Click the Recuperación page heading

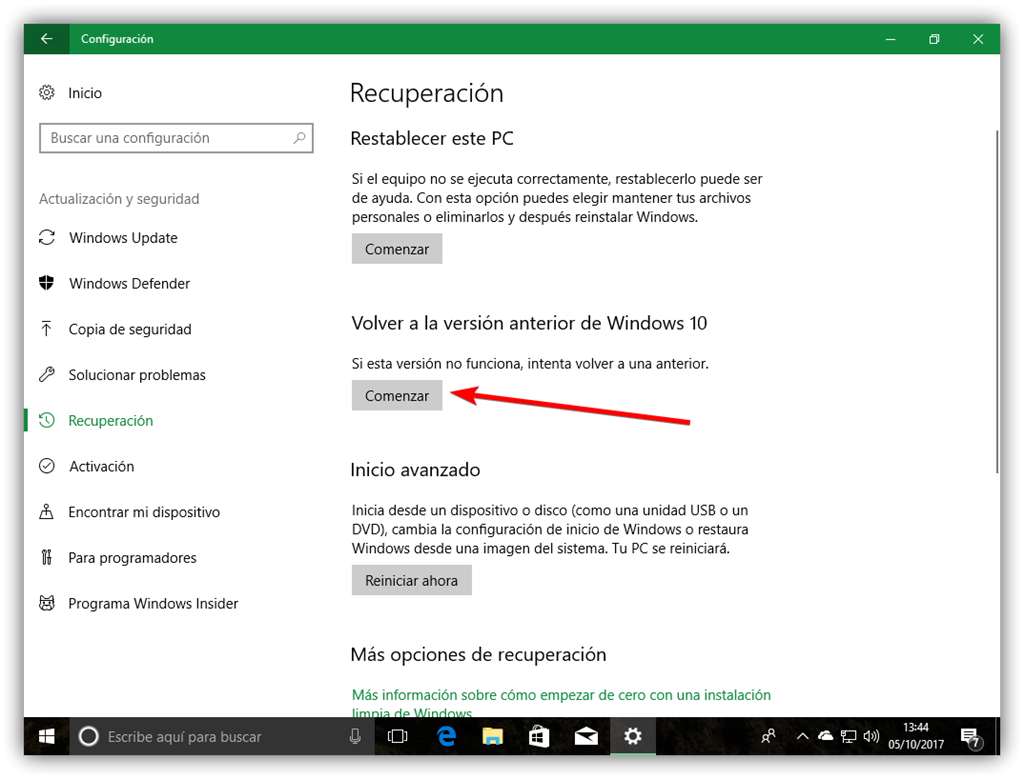427,93
